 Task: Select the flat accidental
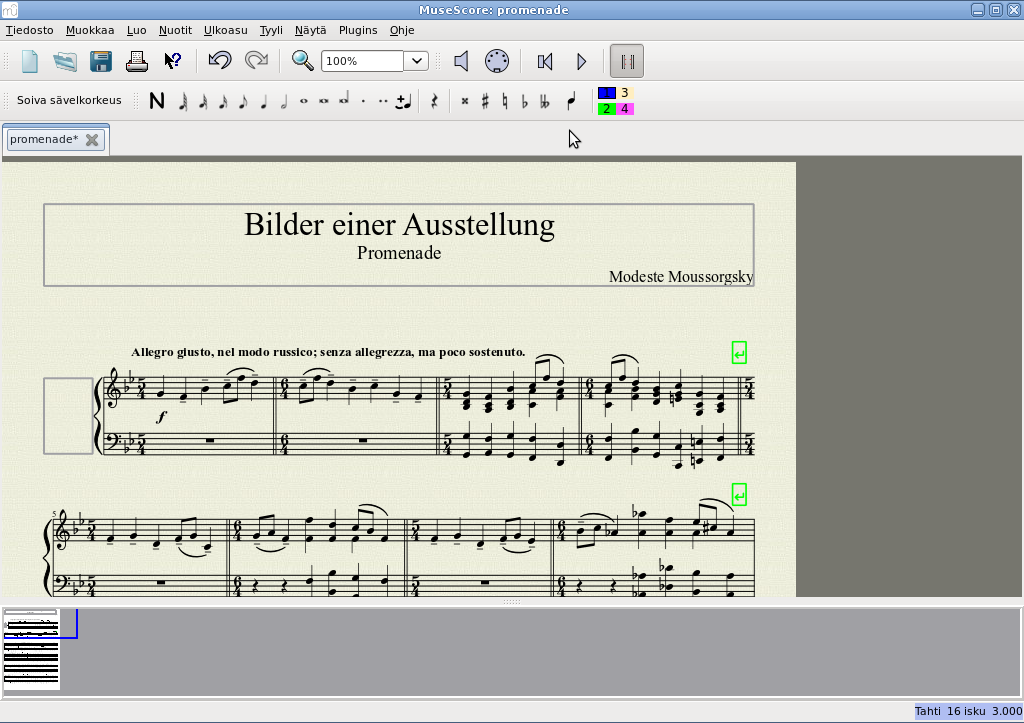(525, 101)
